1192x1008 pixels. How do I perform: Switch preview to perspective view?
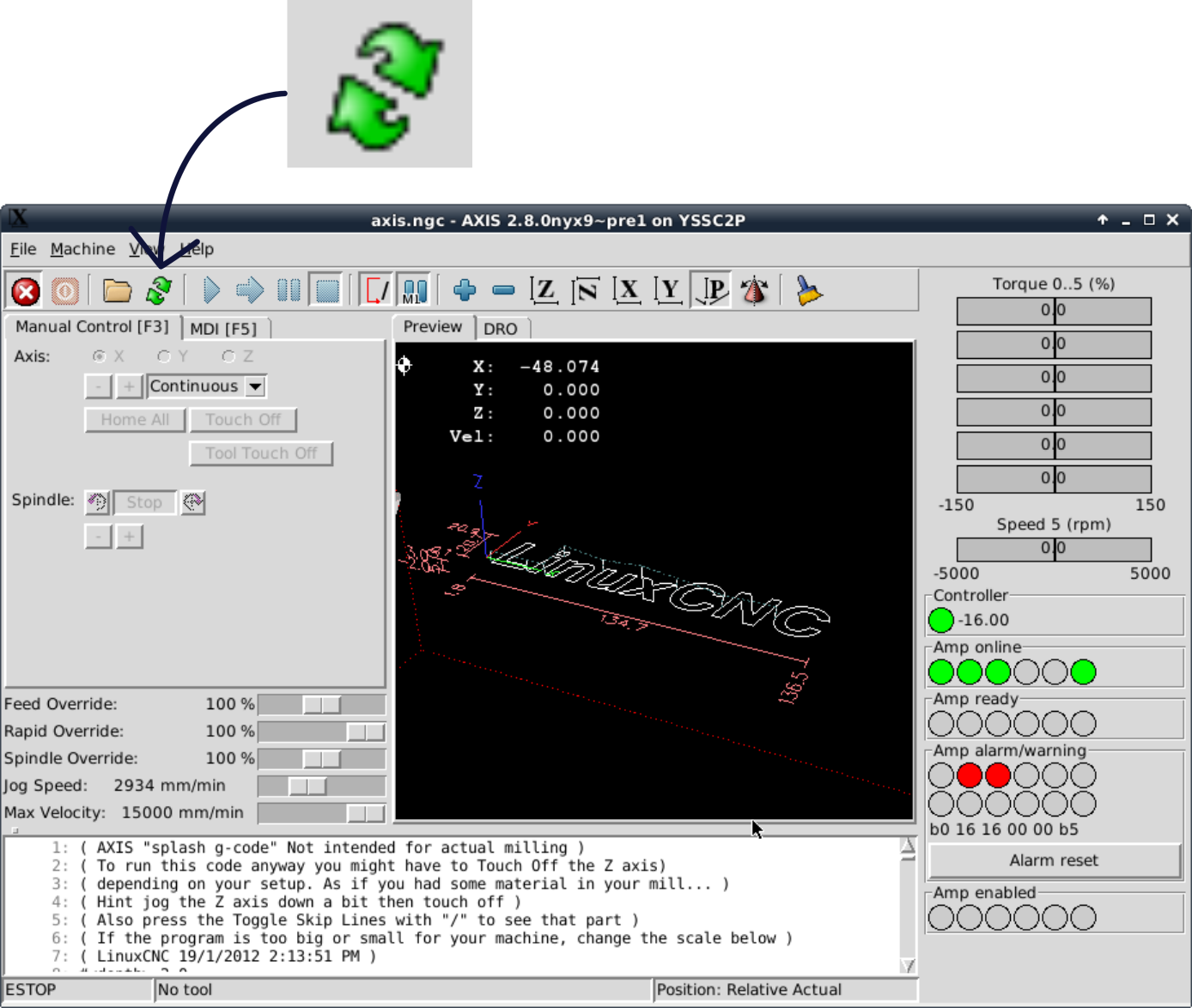[x=710, y=290]
